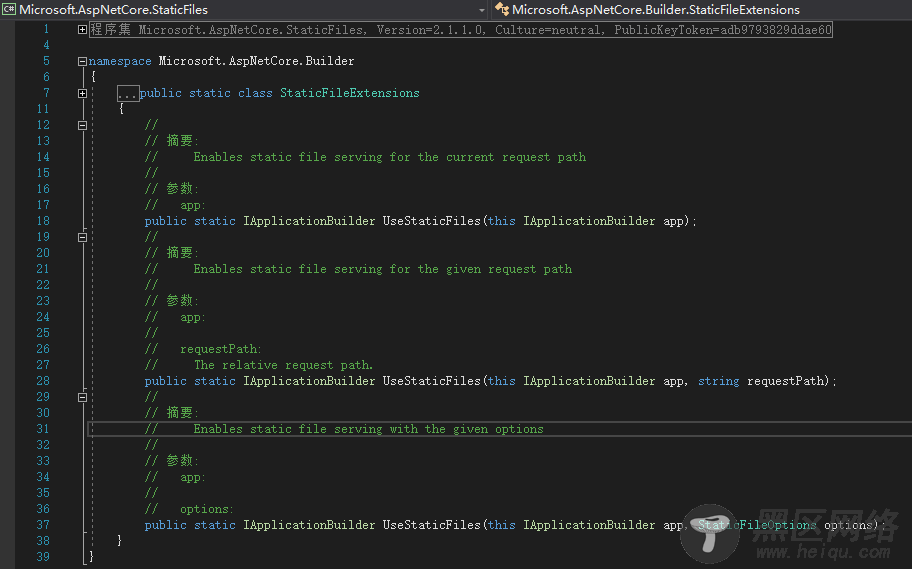Screen dimensions: 912x569
Task: Click the collapsed '...' ellipsis before public static class
Action: pos(127,93)
